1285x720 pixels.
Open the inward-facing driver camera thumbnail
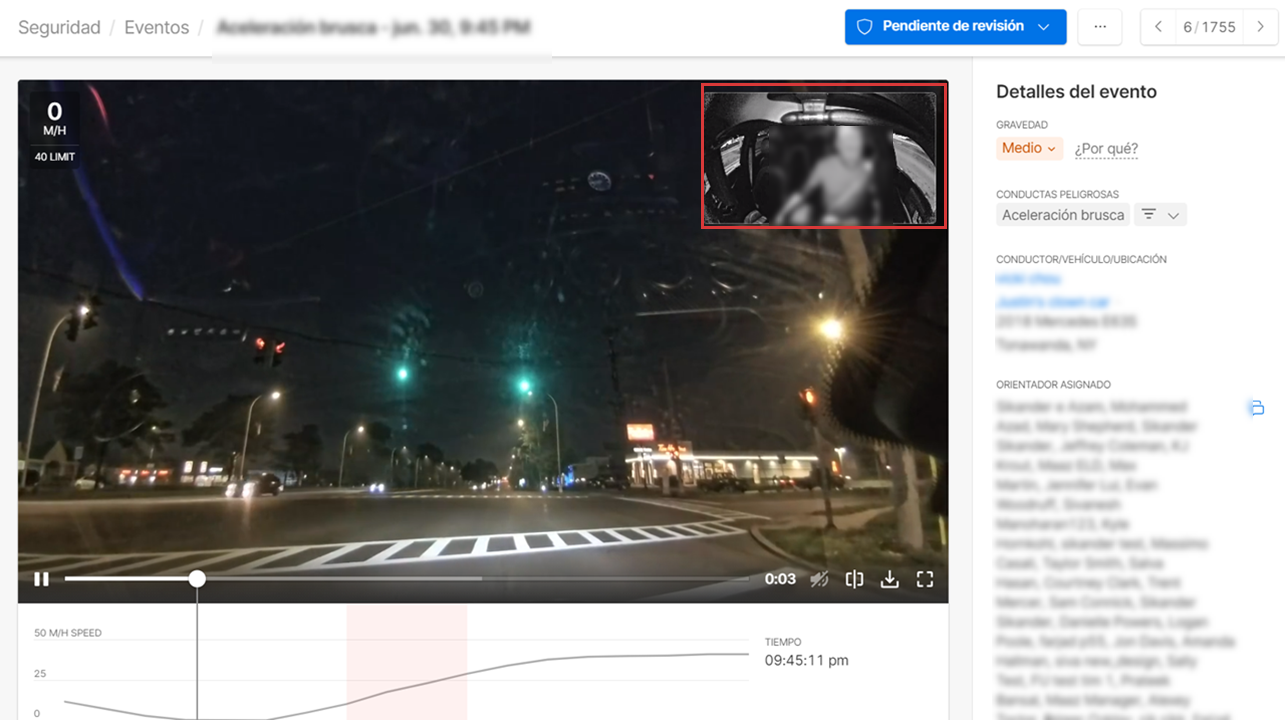823,157
